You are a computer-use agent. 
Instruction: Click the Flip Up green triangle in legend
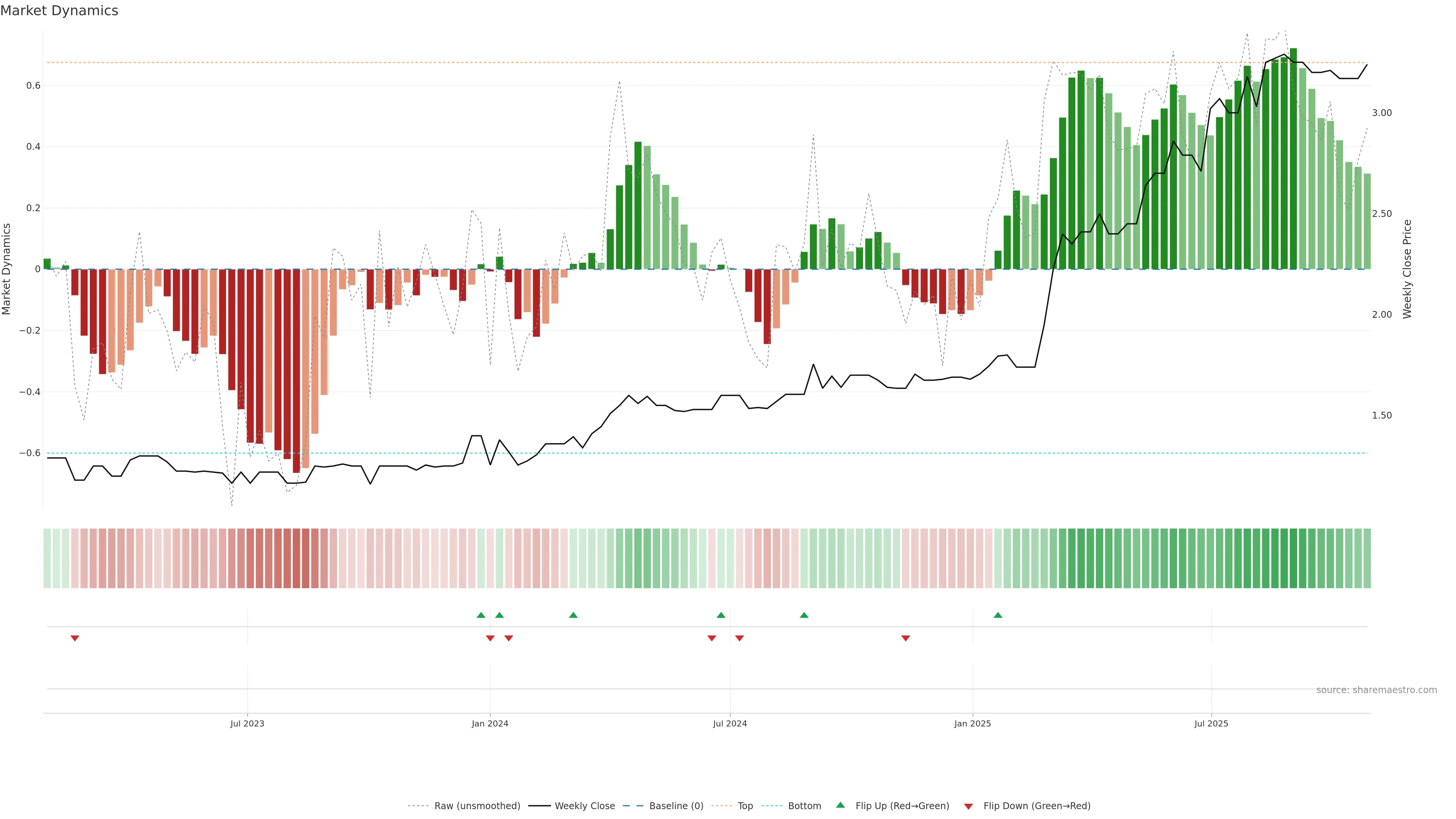[841, 805]
